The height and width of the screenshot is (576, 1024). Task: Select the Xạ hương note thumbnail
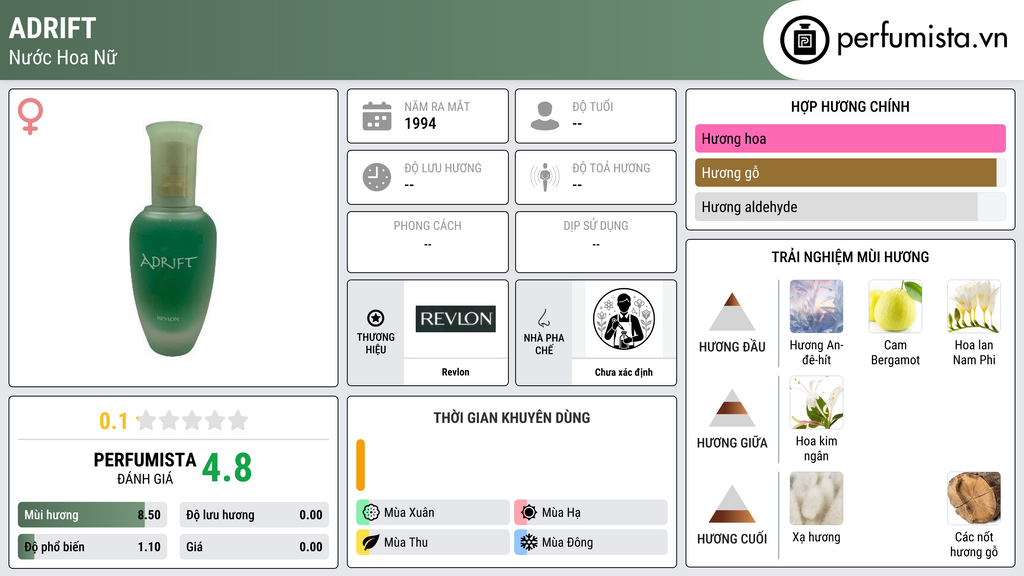(x=816, y=498)
